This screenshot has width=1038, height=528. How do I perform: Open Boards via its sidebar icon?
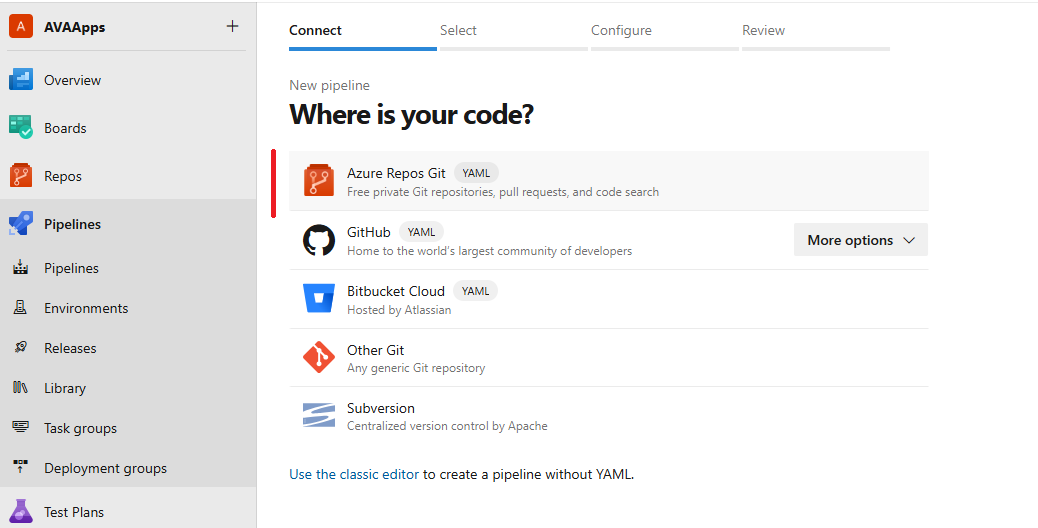click(x=21, y=127)
